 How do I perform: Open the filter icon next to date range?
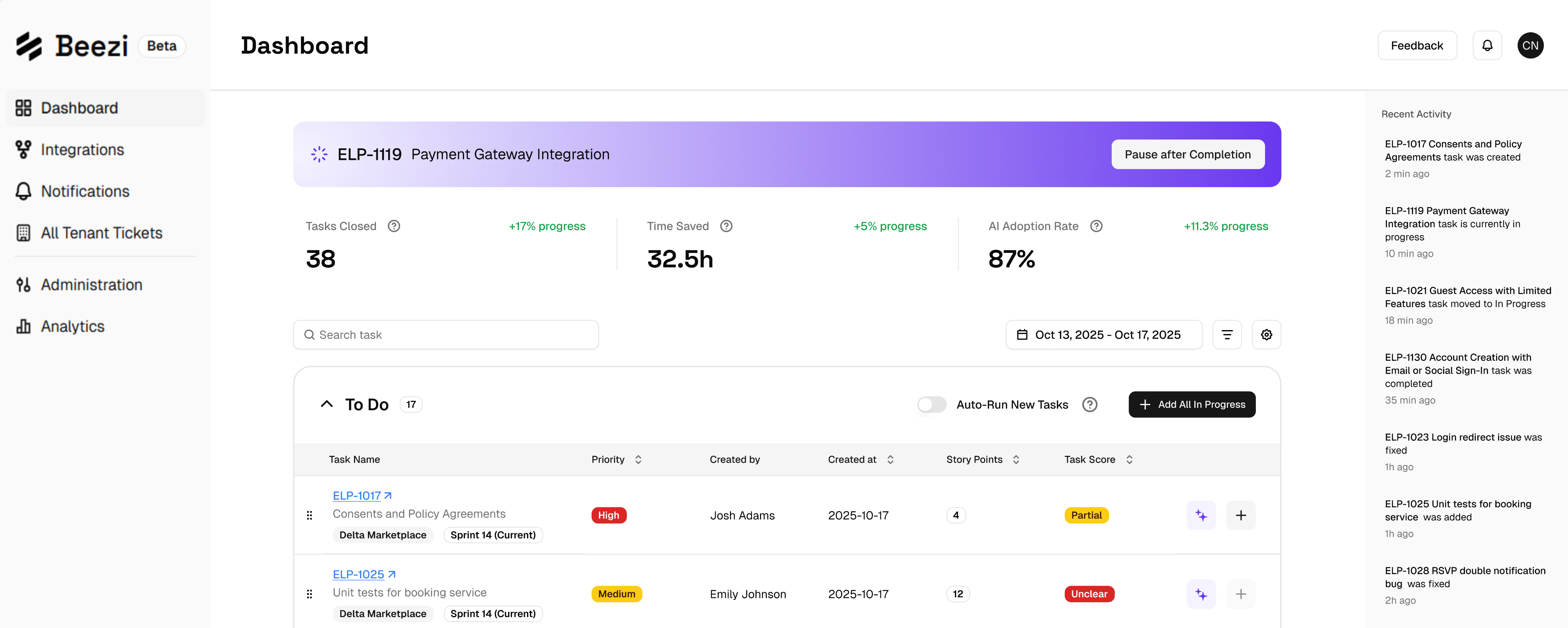click(x=1227, y=335)
